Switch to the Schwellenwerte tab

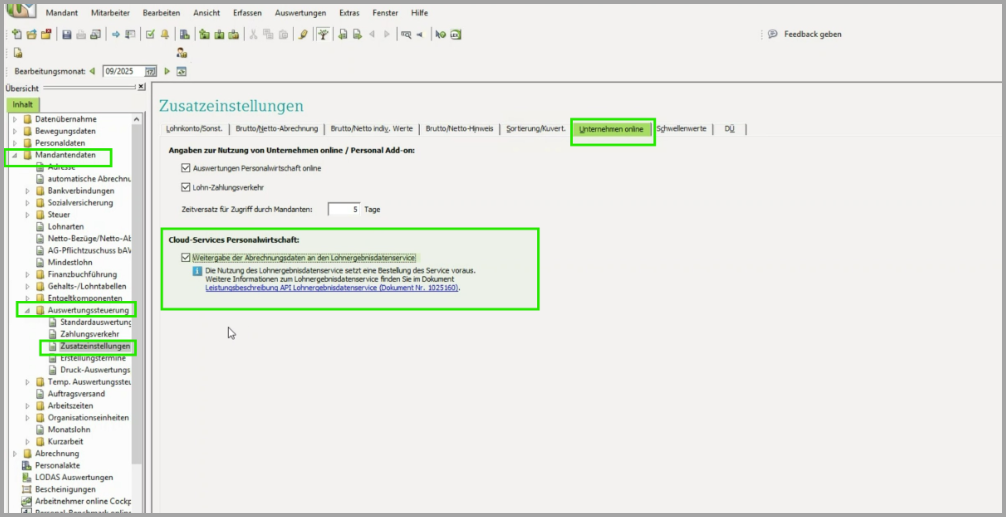[x=681, y=129]
